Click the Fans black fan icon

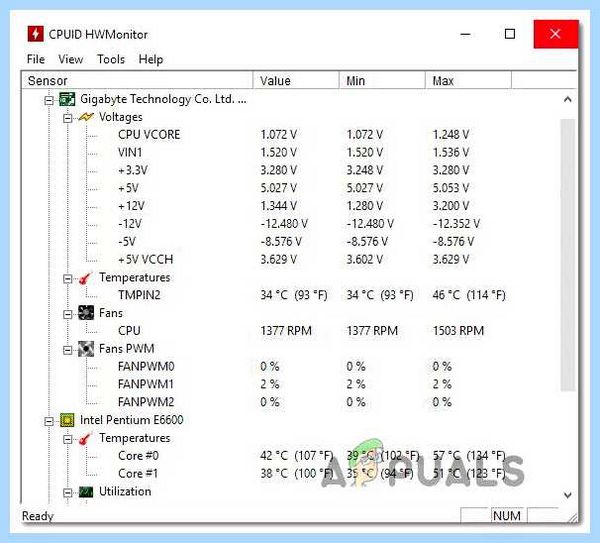pyautogui.click(x=86, y=313)
